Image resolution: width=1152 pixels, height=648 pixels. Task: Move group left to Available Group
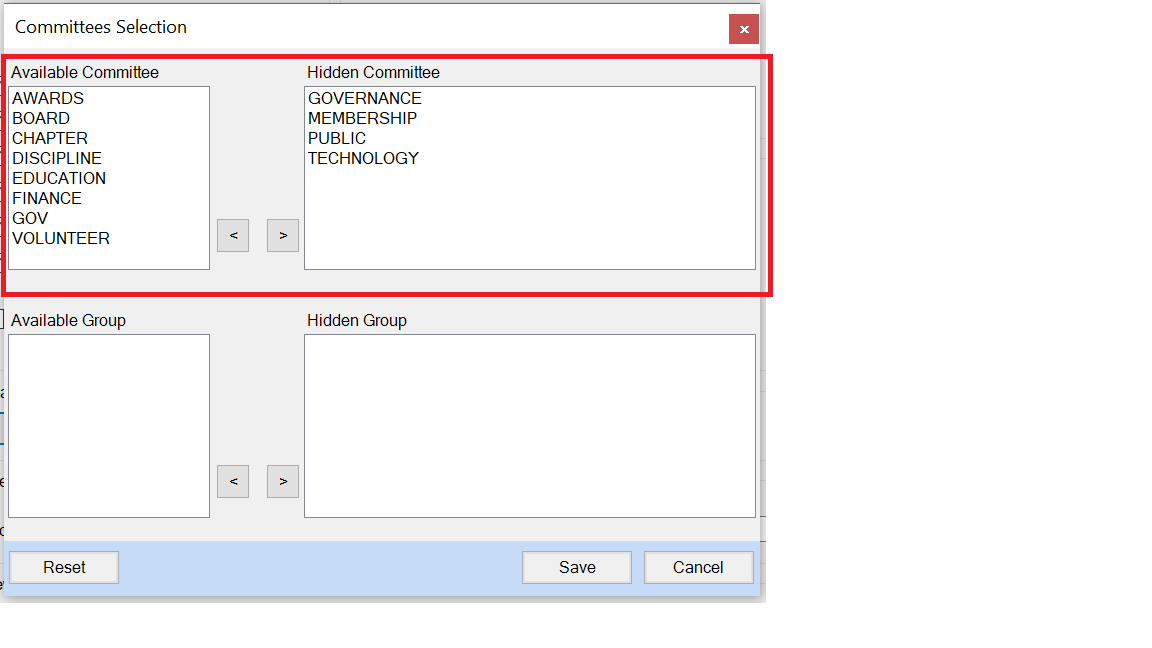click(233, 481)
